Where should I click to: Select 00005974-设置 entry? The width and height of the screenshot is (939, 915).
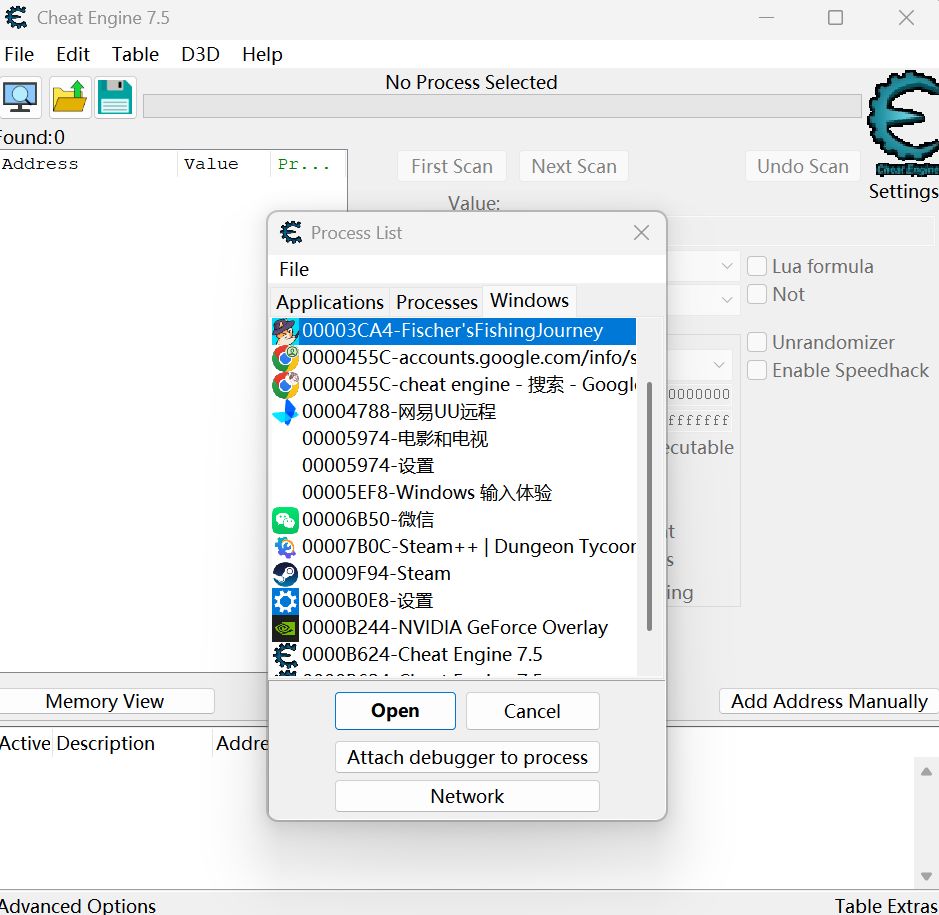point(454,466)
